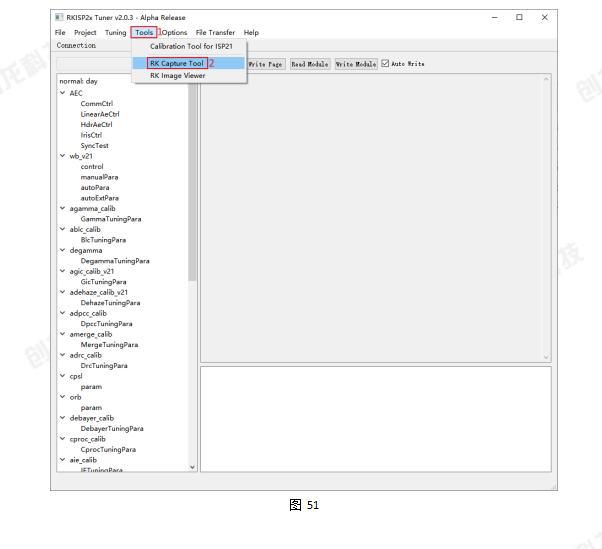Select DpccTuningPara tree item
The width and height of the screenshot is (602, 549).
pos(106,324)
